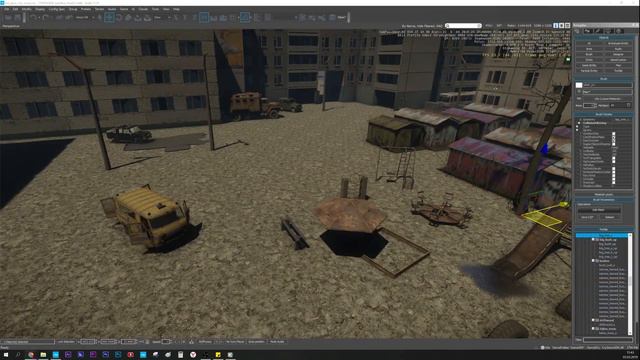Open the Windows Start menu

[6, 355]
